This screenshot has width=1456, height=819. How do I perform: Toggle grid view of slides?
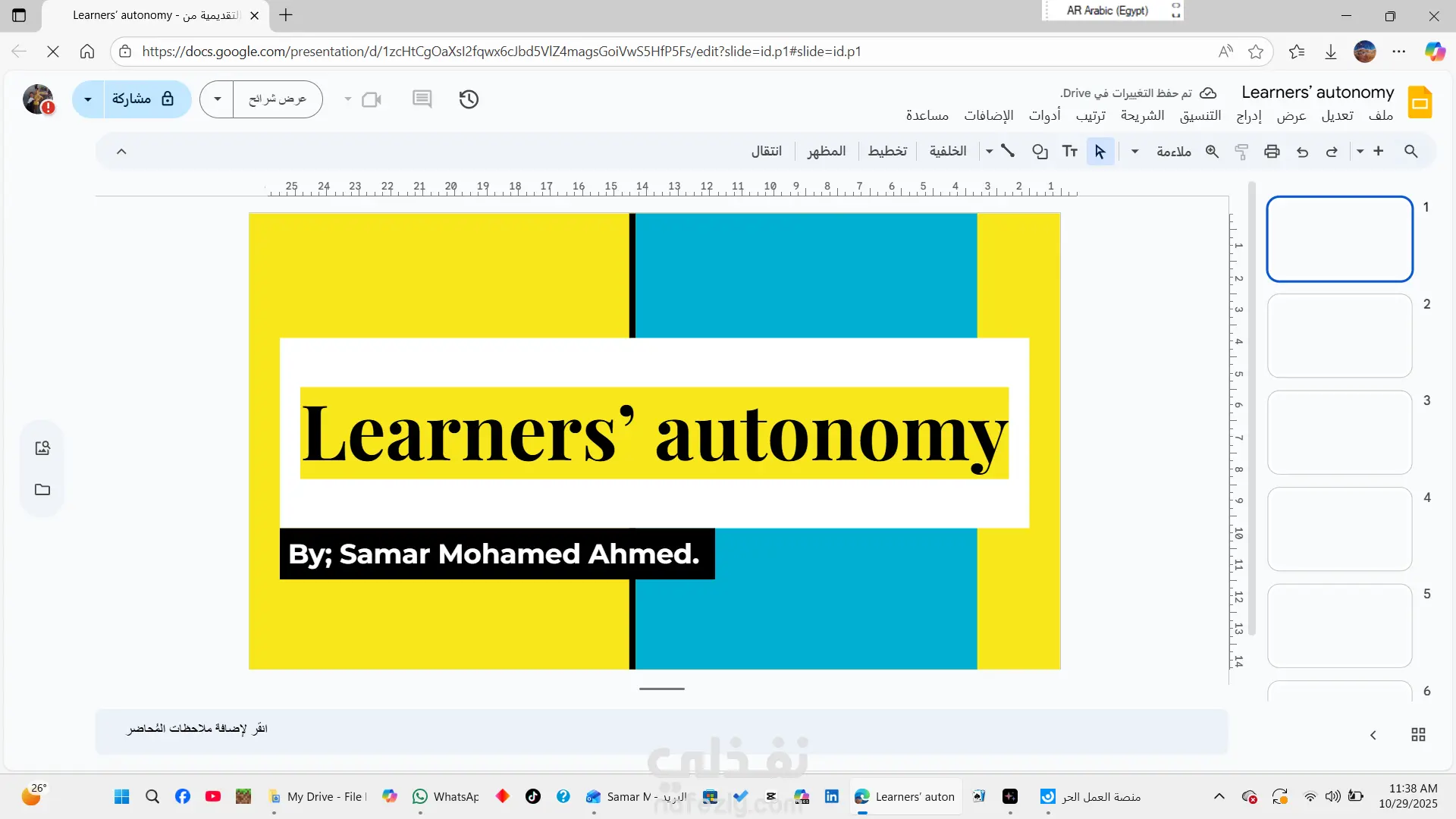click(1418, 735)
